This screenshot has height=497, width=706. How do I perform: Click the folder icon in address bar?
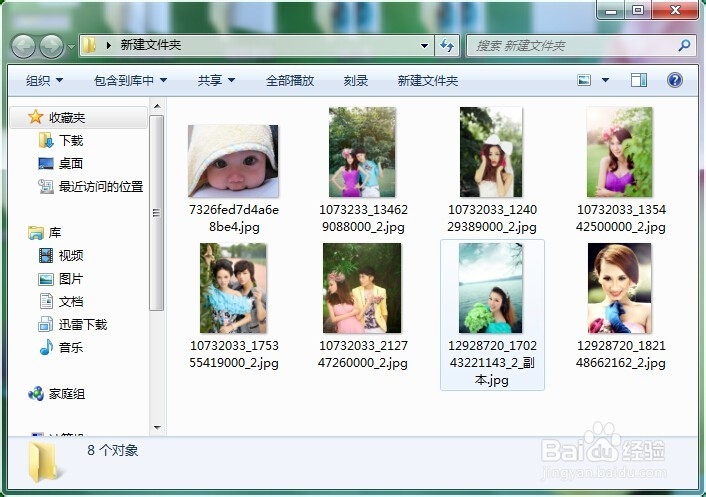(89, 45)
